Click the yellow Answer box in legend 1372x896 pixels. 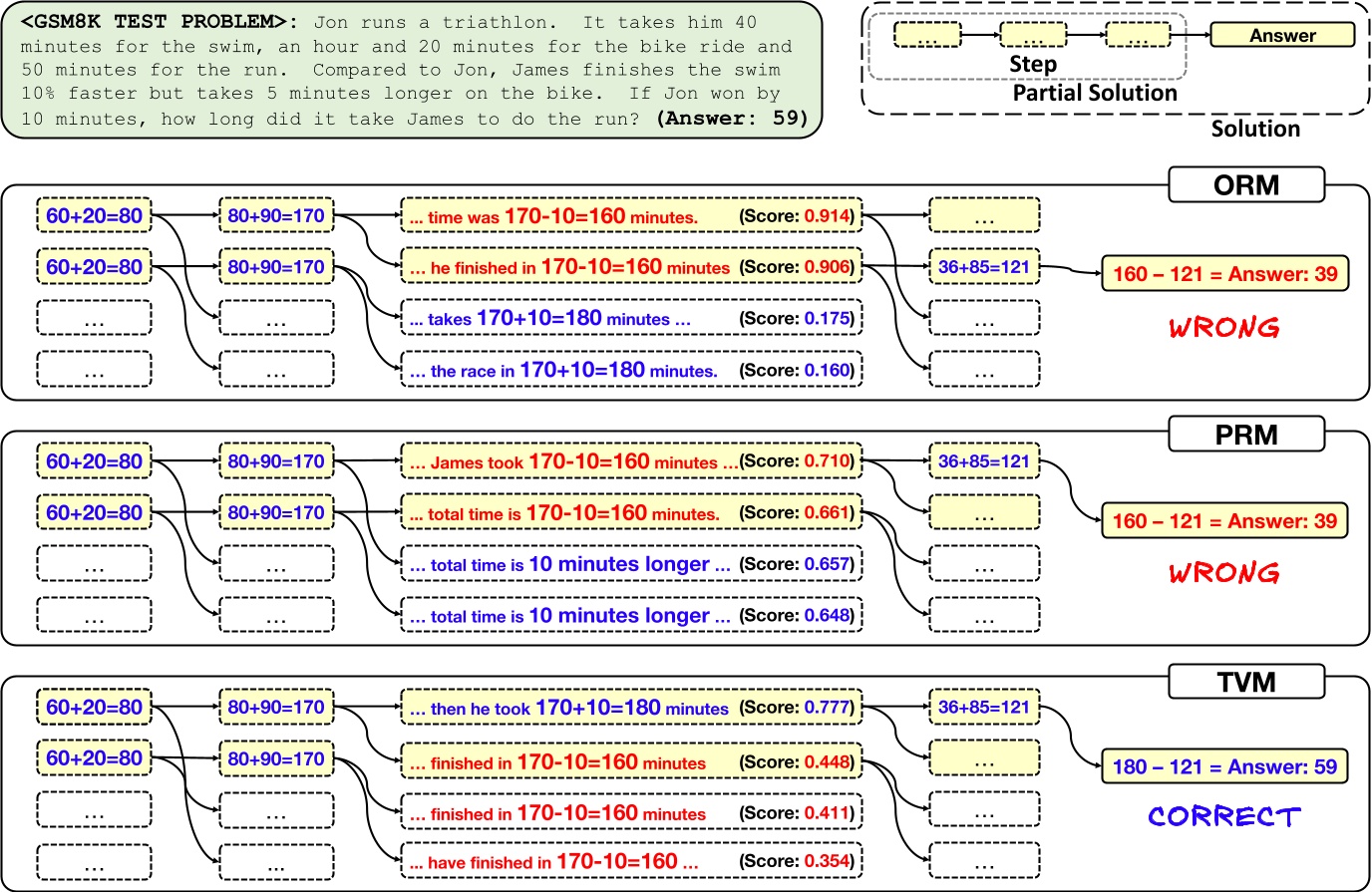click(1282, 36)
